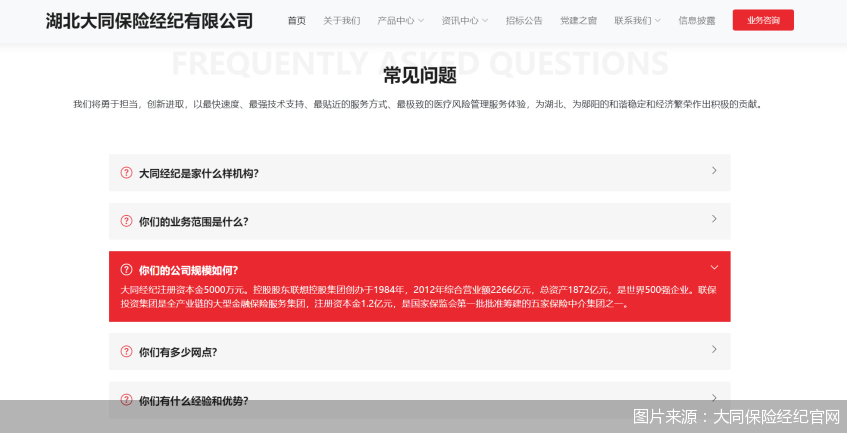
Task: Click the red 业务咨询 button
Action: (x=763, y=20)
